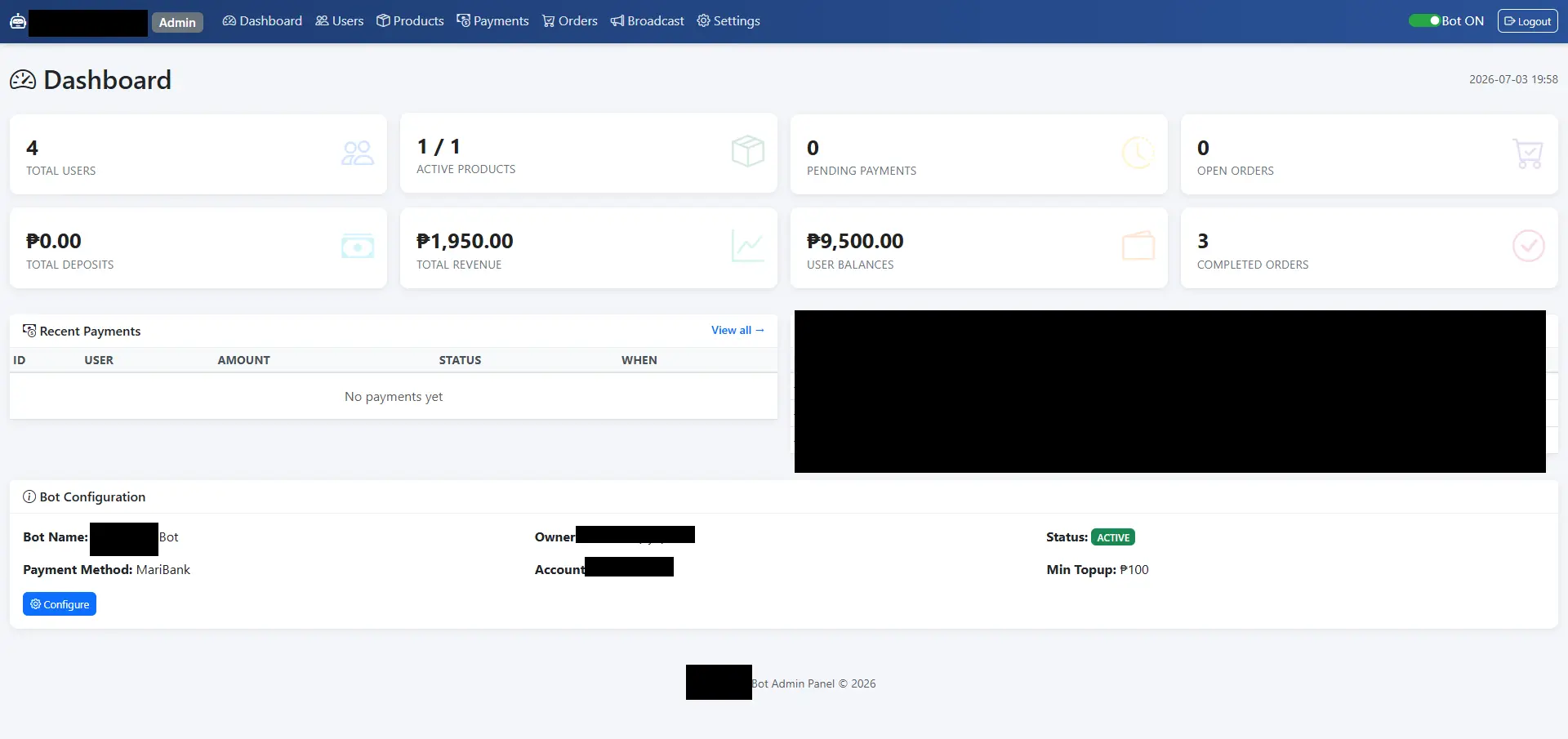Click the Total Deposits cash icon
This screenshot has width=1568, height=739.
pos(358,247)
